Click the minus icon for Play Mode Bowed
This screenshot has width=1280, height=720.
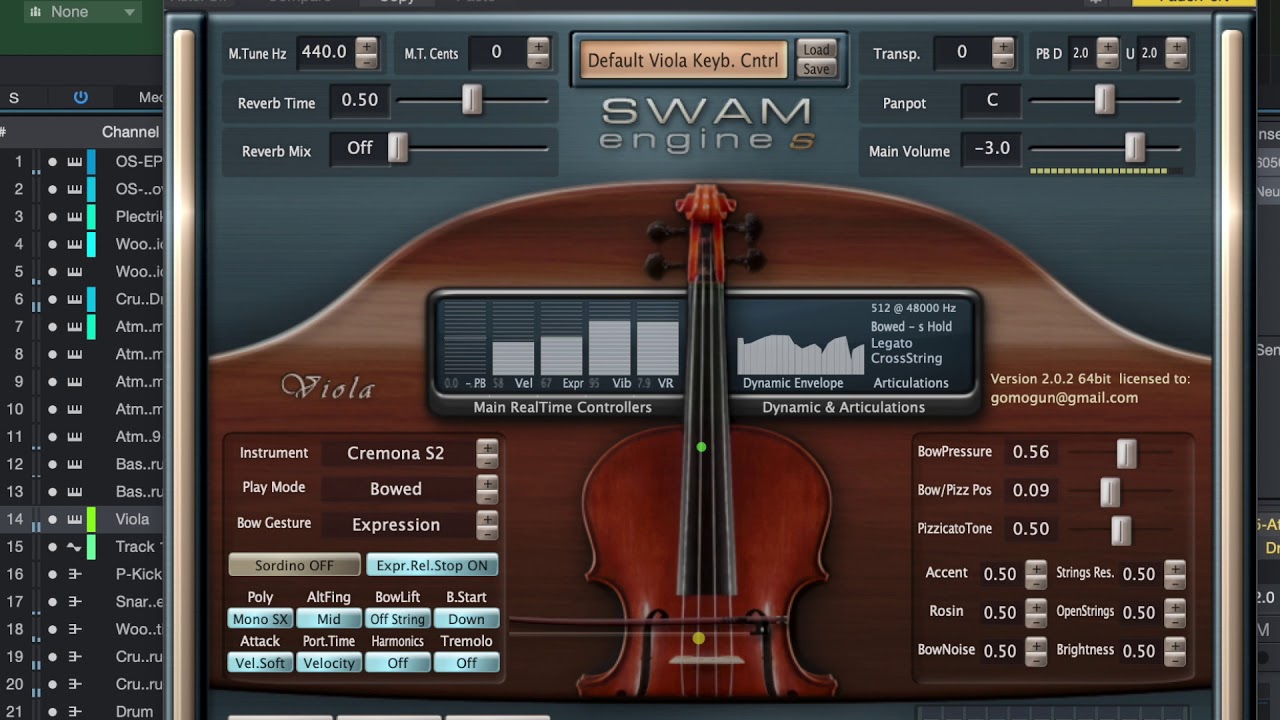click(x=487, y=497)
